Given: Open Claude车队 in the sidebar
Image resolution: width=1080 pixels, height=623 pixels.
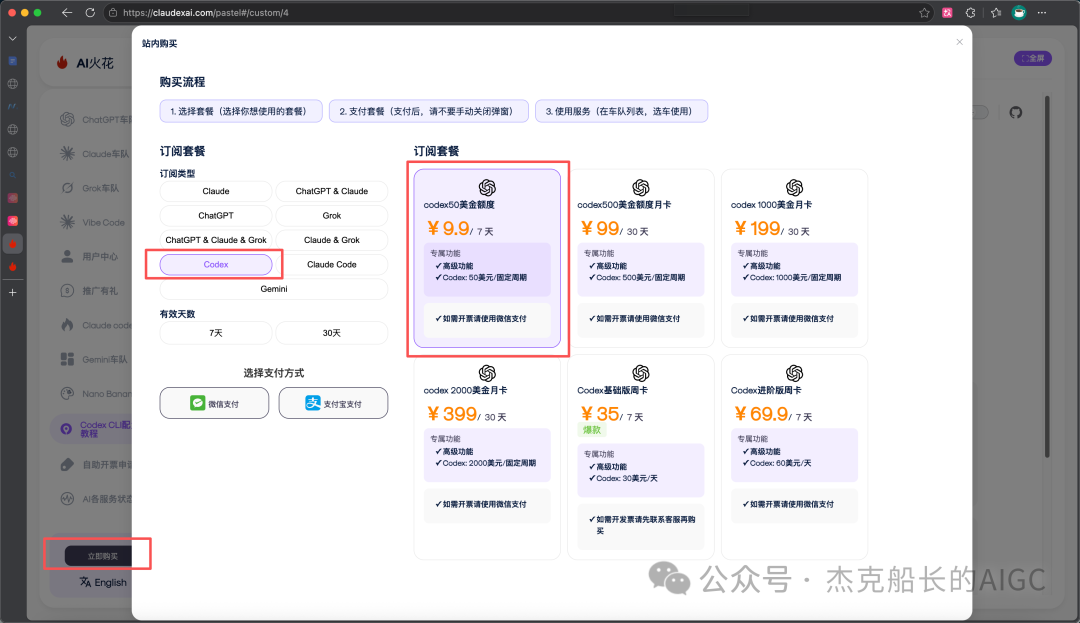Looking at the screenshot, I should tap(95, 154).
